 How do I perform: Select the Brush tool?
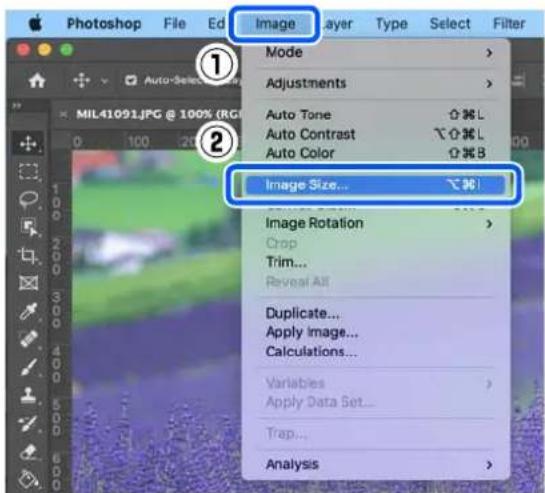(x=28, y=367)
